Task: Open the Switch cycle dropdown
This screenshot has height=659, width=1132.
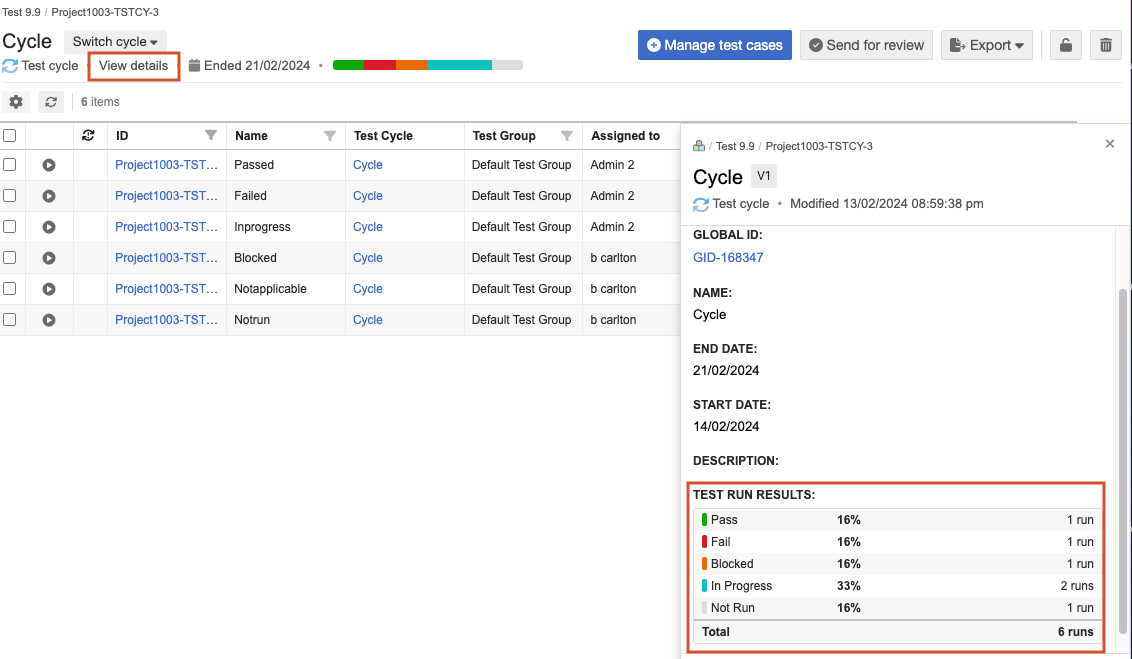Action: (115, 42)
